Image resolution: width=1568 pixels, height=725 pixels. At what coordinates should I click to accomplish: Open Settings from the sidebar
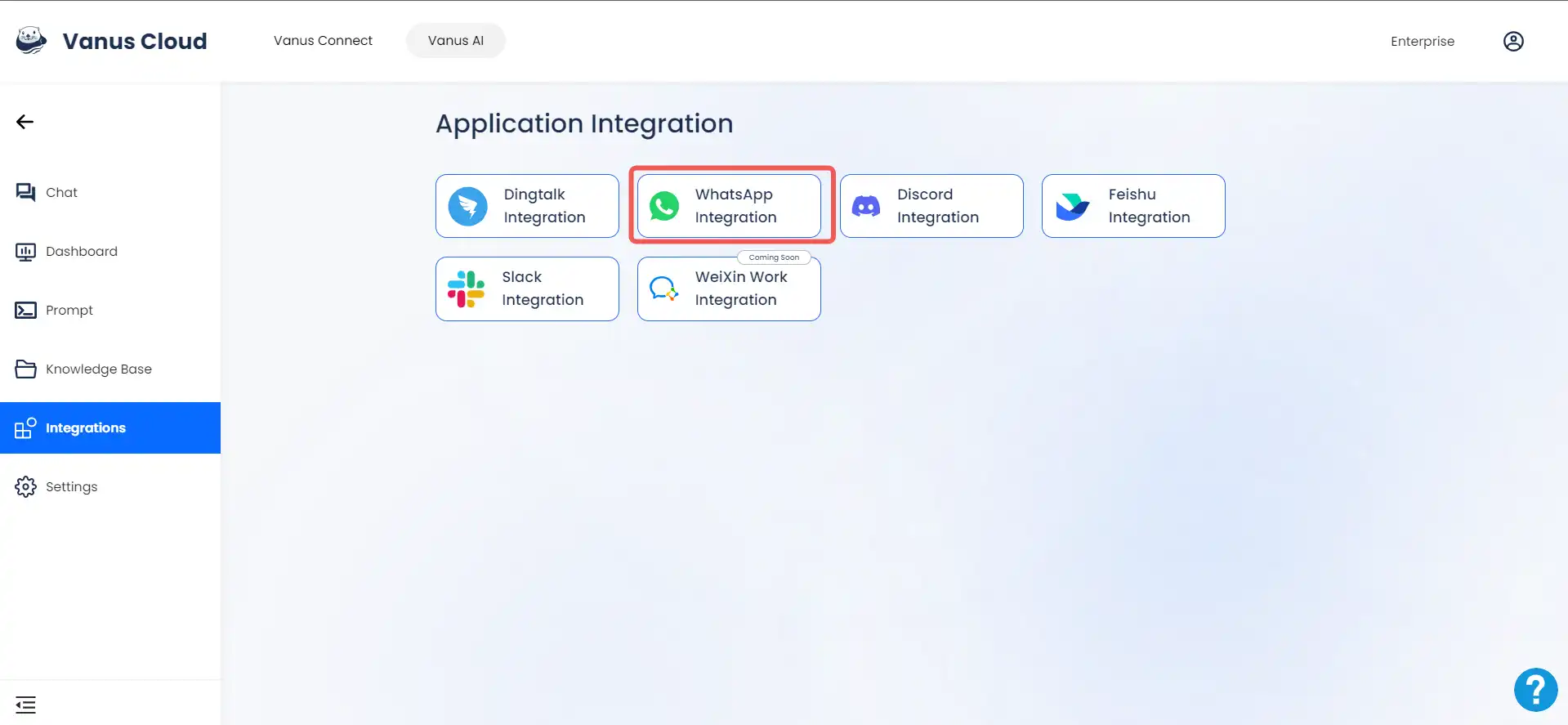point(110,486)
